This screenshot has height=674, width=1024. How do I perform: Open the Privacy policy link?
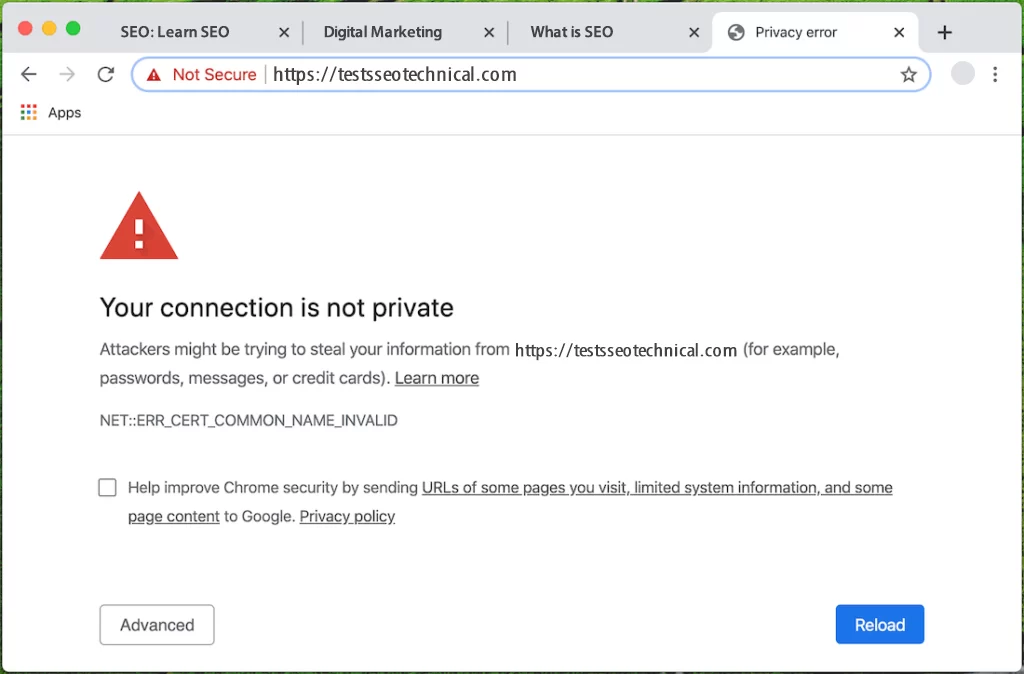(347, 516)
